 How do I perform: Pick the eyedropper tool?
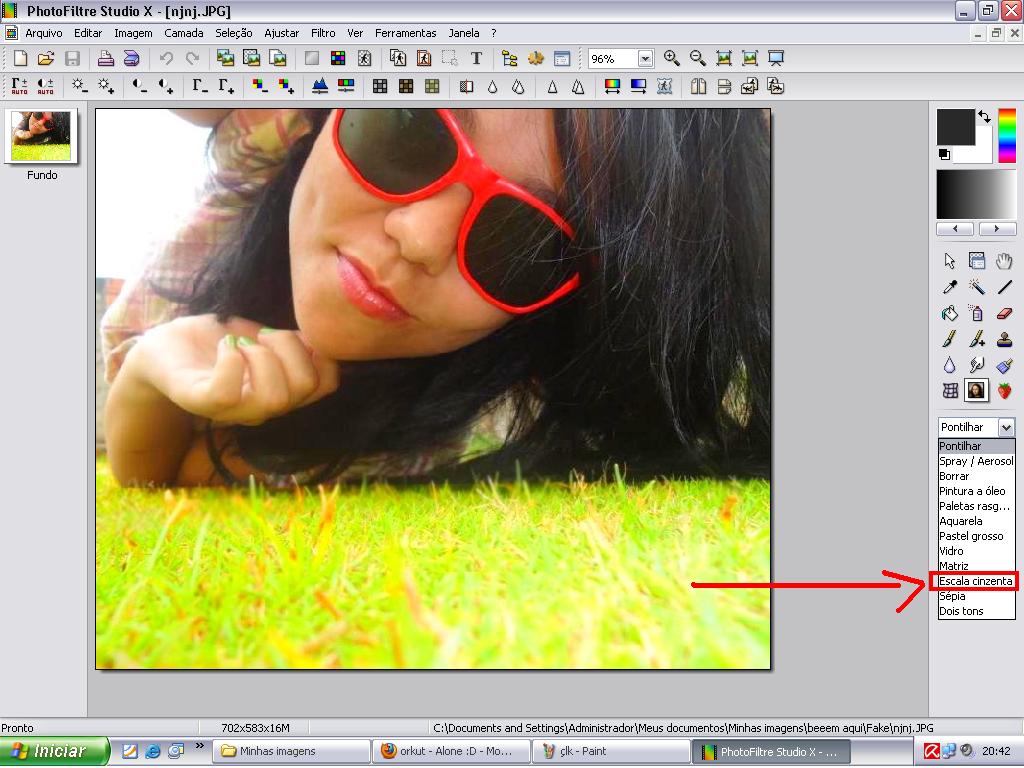pyautogui.click(x=950, y=287)
